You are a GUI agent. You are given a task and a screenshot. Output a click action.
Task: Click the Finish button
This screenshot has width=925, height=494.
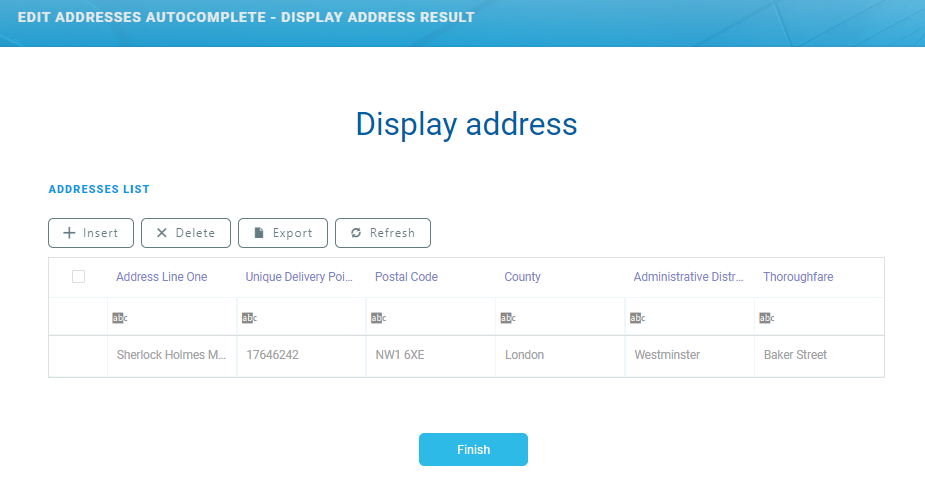pos(473,450)
